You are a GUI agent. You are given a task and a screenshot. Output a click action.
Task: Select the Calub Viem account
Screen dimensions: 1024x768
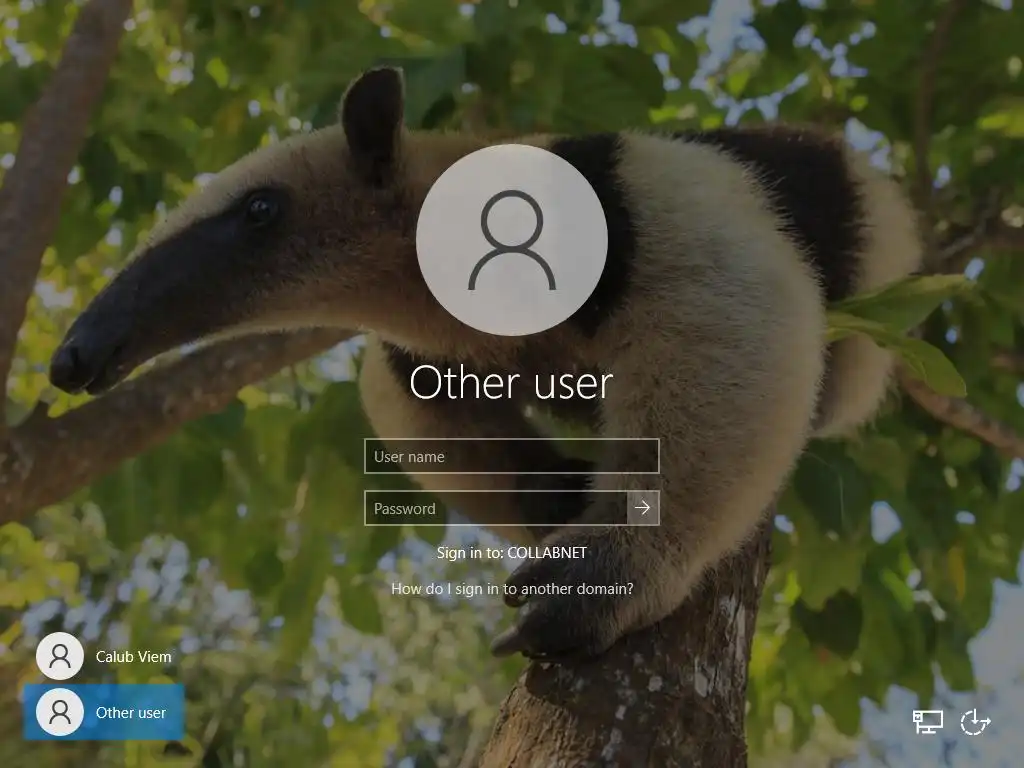coord(104,656)
